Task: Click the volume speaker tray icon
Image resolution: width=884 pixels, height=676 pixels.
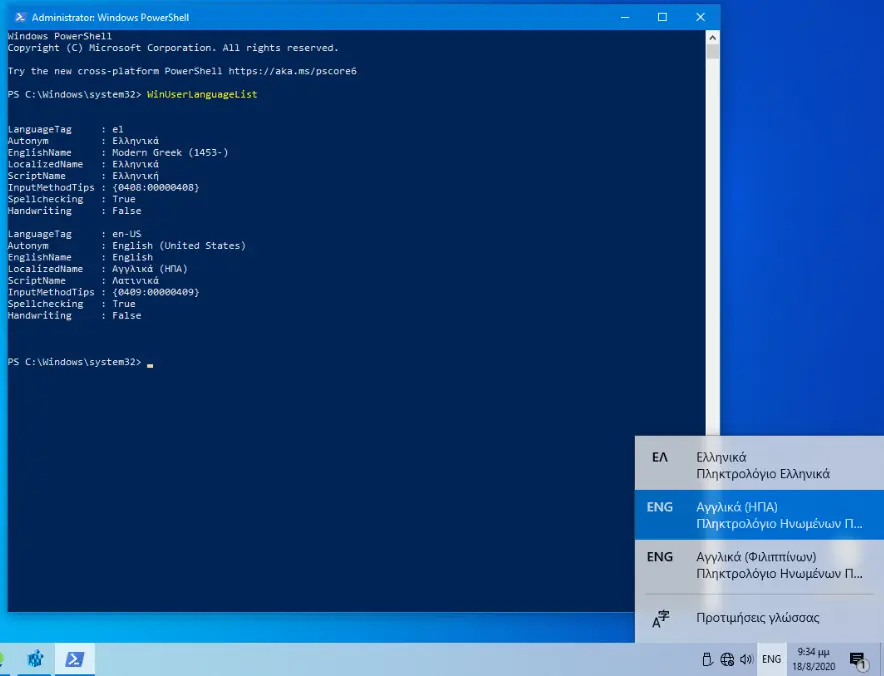Action: click(x=746, y=659)
